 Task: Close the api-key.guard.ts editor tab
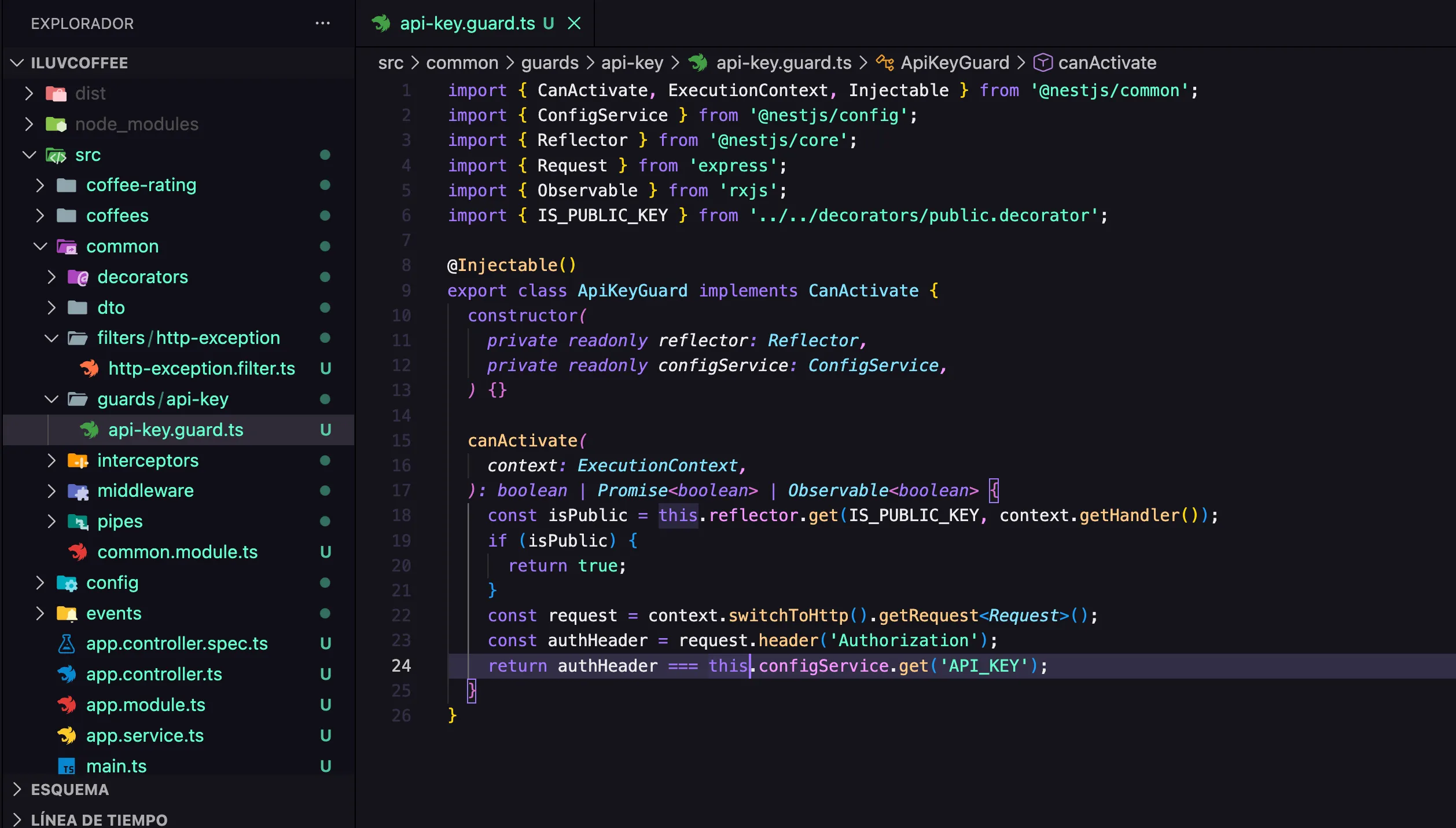pyautogui.click(x=573, y=24)
